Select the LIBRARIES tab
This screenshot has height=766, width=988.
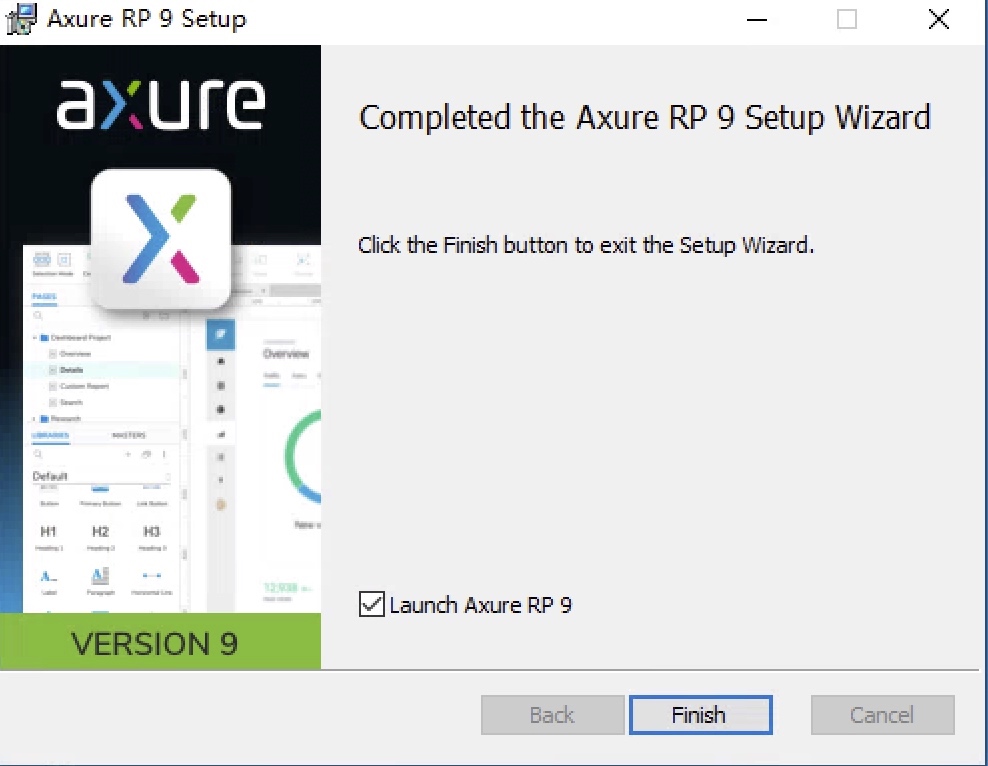coord(50,435)
